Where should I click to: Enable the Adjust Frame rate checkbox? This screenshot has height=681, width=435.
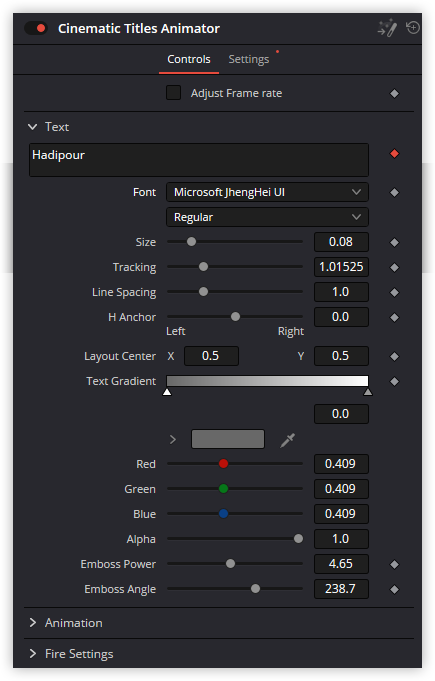tap(174, 93)
